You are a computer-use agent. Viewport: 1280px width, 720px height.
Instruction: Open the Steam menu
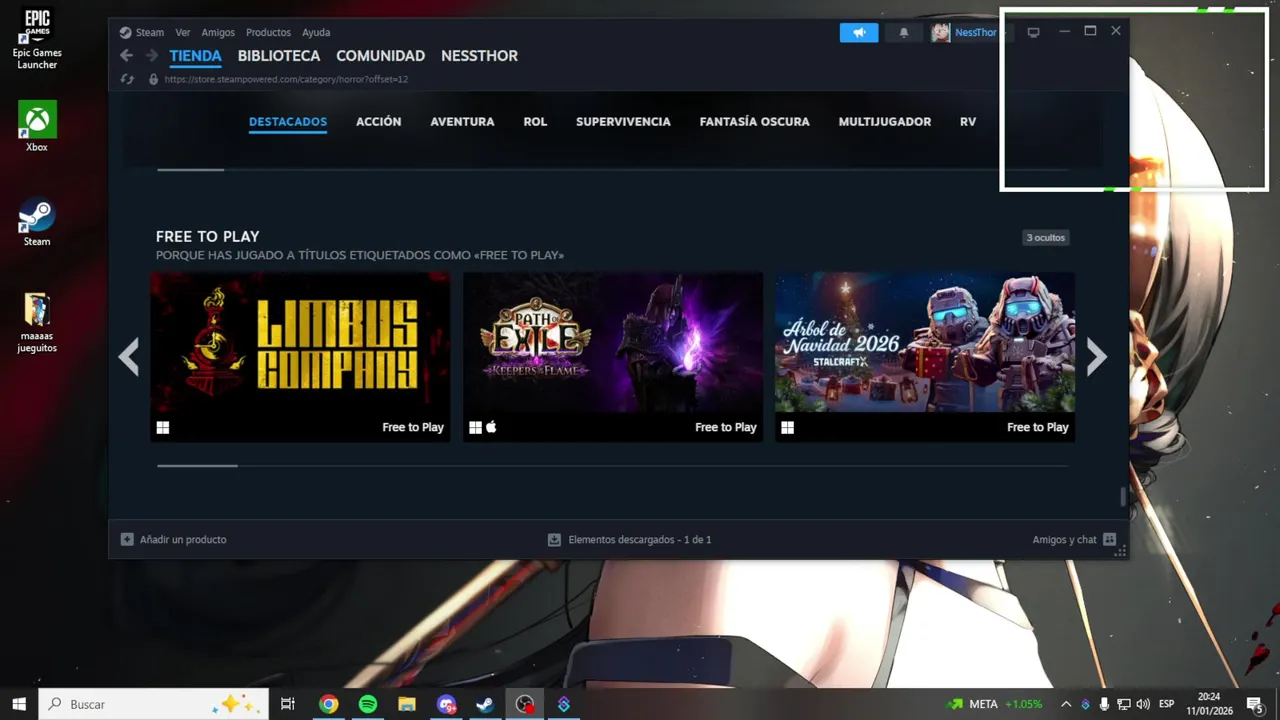pos(150,32)
